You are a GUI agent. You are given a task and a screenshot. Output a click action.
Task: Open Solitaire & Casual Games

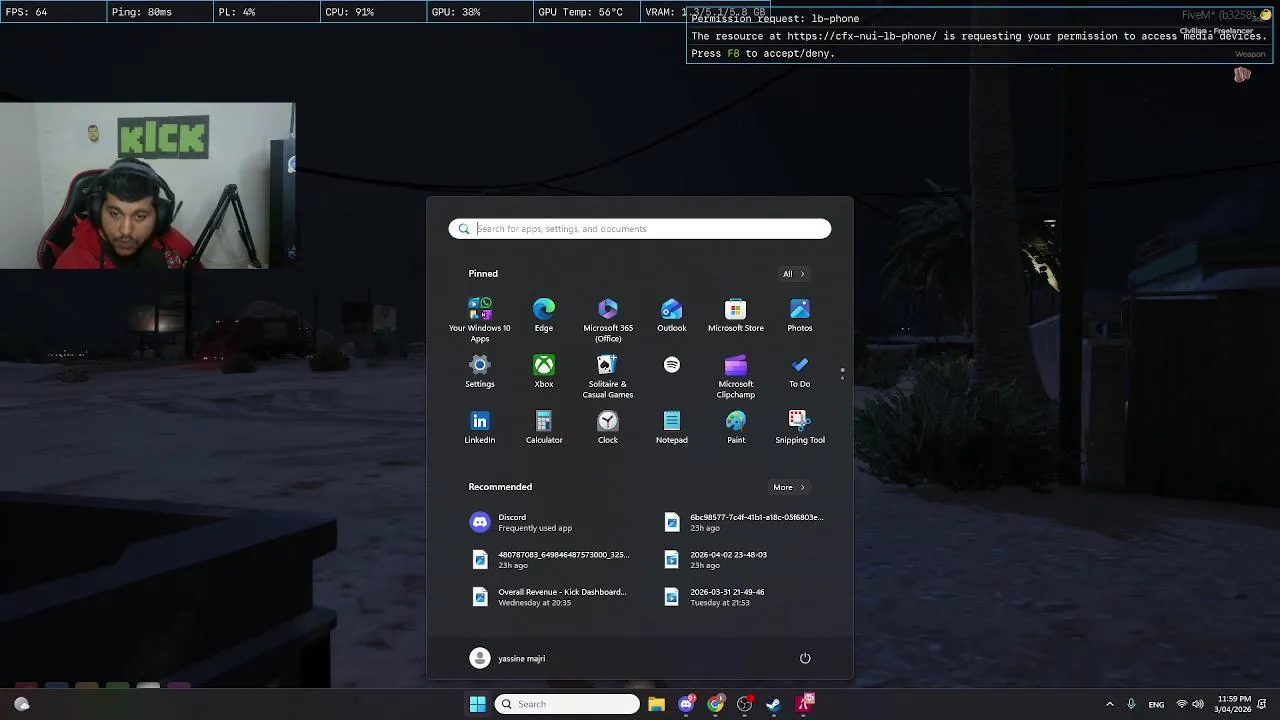click(608, 376)
